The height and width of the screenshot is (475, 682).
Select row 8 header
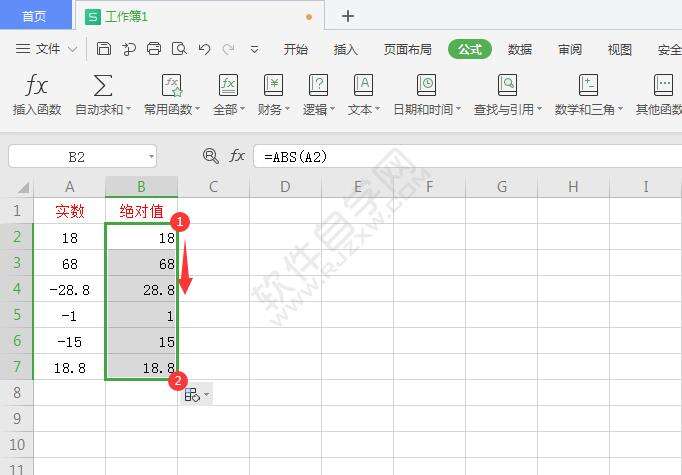[17, 392]
